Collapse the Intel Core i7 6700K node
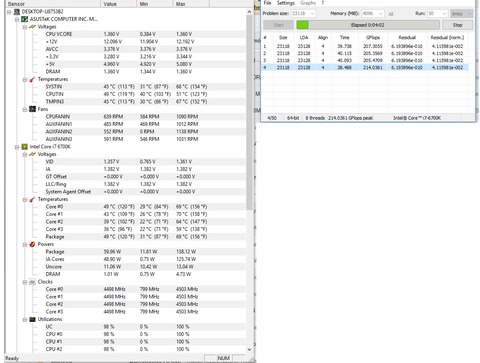480x363 pixels. 17,147
